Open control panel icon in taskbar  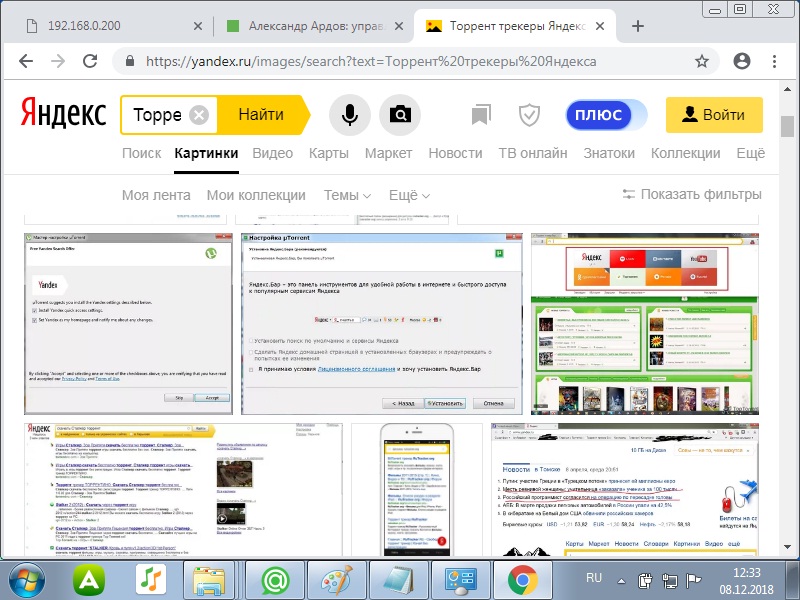(461, 580)
